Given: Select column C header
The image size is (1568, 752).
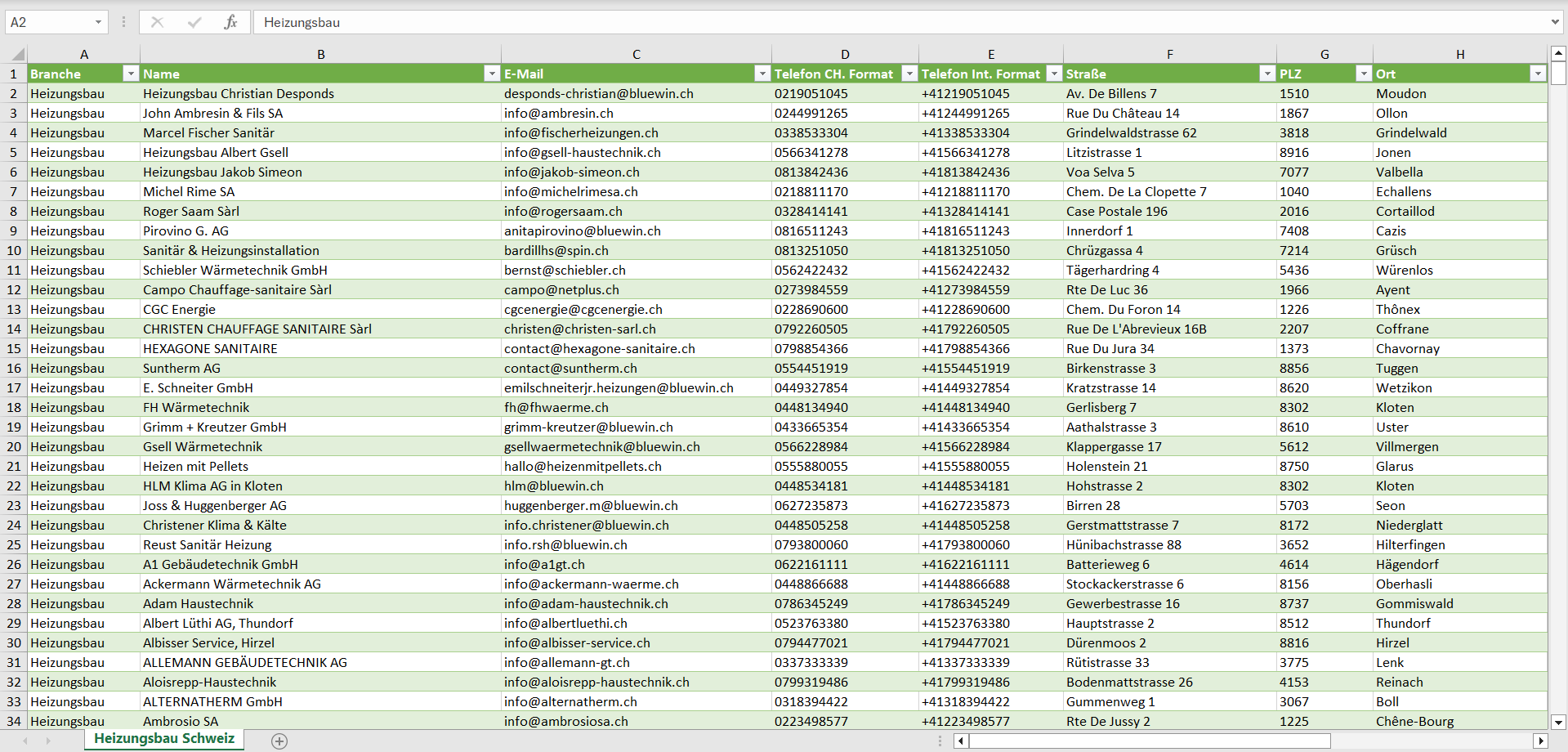Looking at the screenshot, I should tap(637, 55).
